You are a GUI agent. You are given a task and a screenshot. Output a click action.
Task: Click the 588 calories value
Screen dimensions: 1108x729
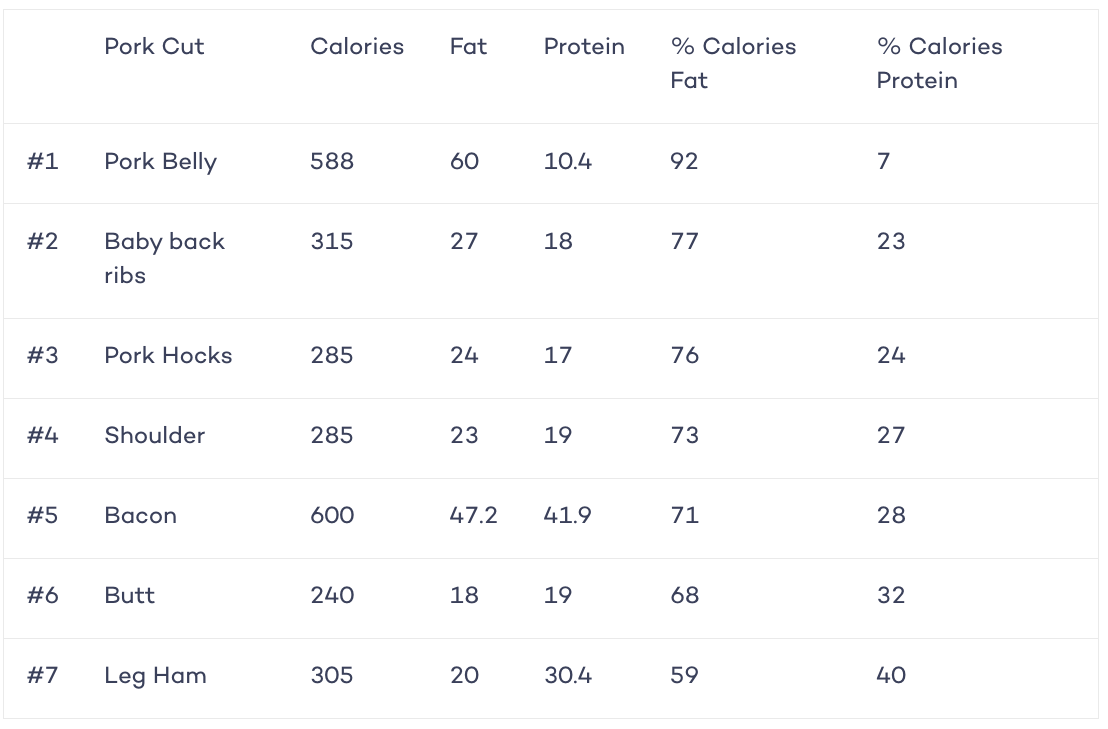pos(331,162)
